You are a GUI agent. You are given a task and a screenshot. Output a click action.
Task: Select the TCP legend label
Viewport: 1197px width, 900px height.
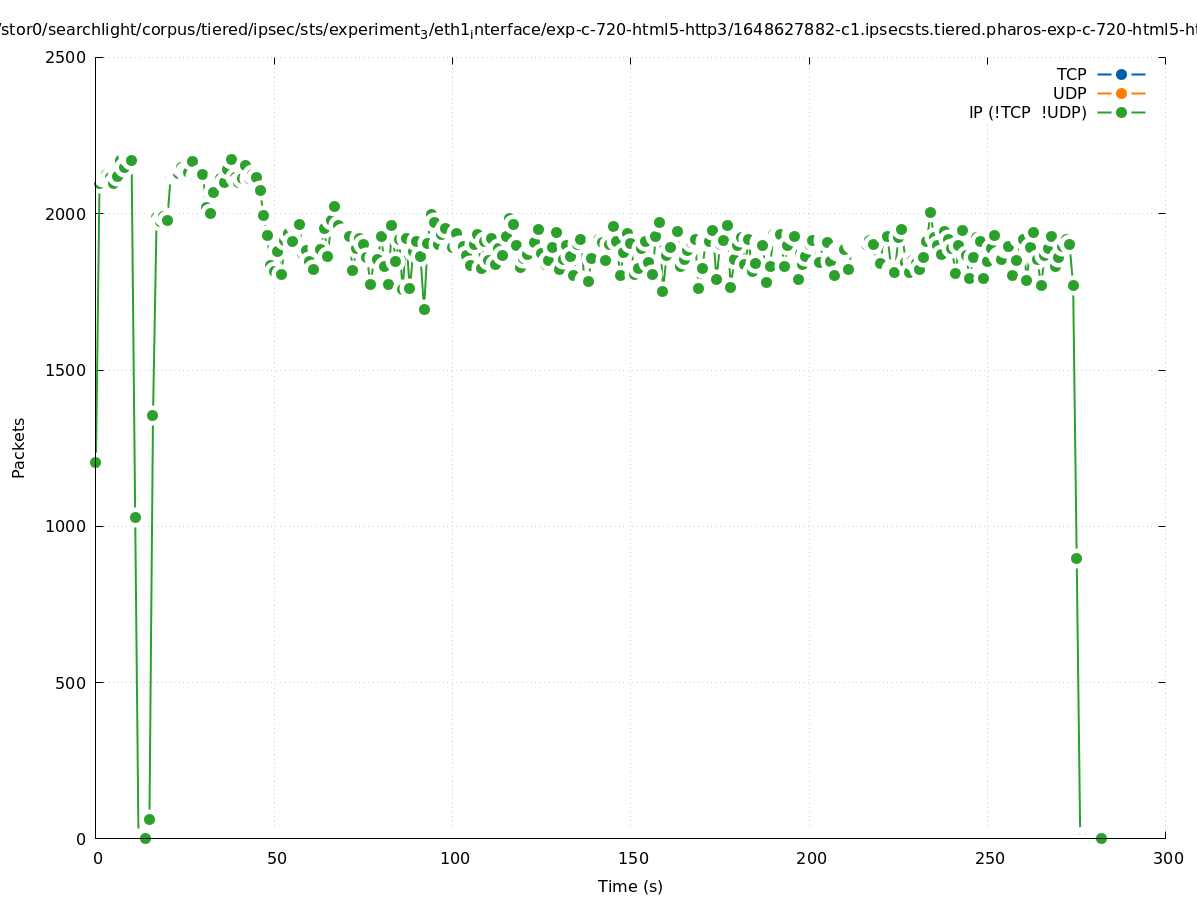(1071, 74)
